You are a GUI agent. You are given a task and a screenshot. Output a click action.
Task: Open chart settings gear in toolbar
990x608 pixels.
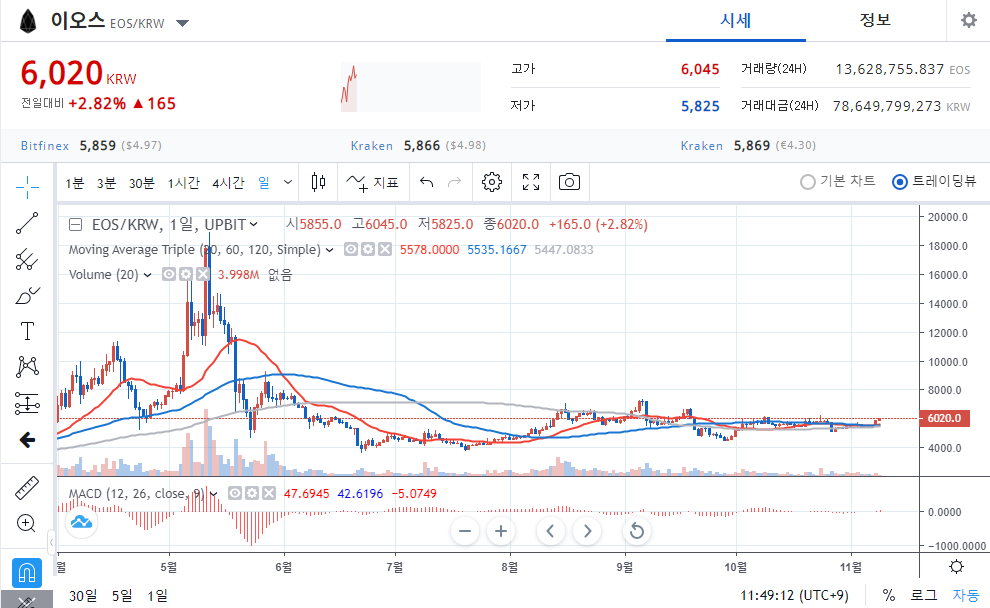492,182
